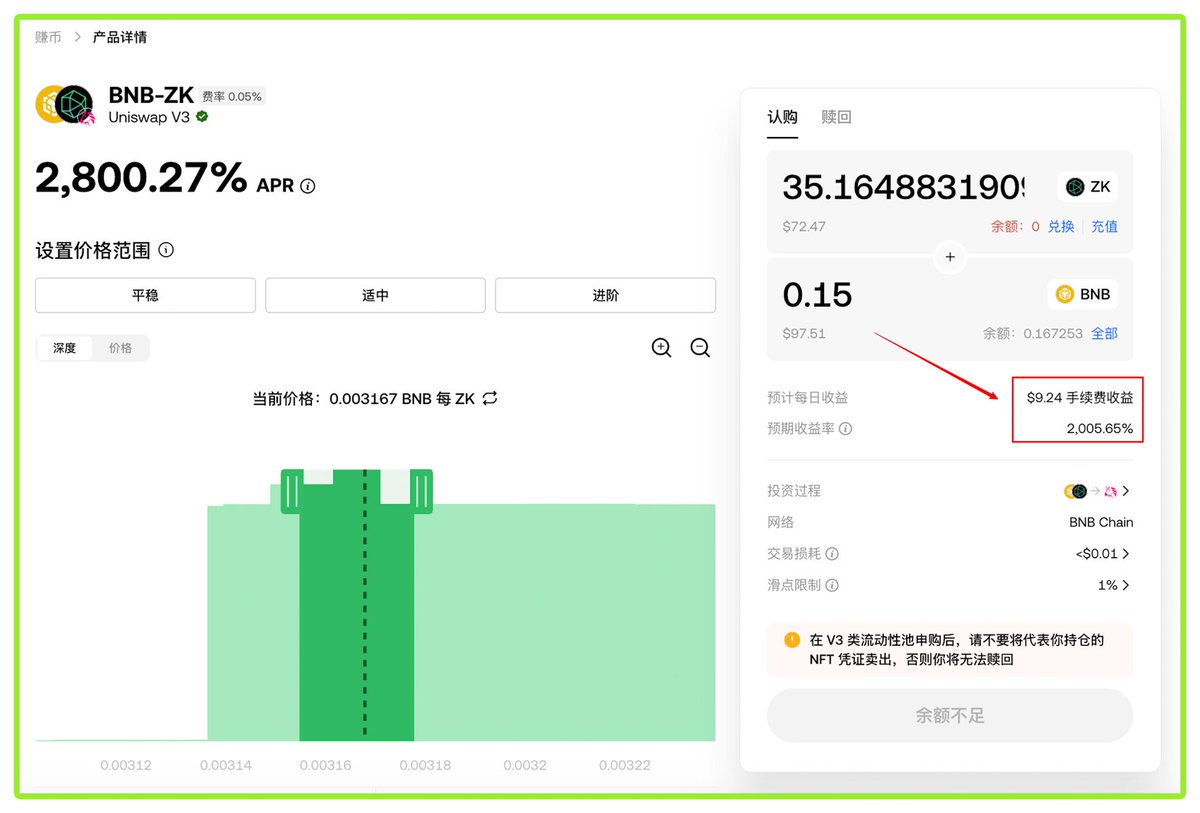Click the 全部 link for BNB balance
The width and height of the screenshot is (1200, 813).
point(1104,333)
